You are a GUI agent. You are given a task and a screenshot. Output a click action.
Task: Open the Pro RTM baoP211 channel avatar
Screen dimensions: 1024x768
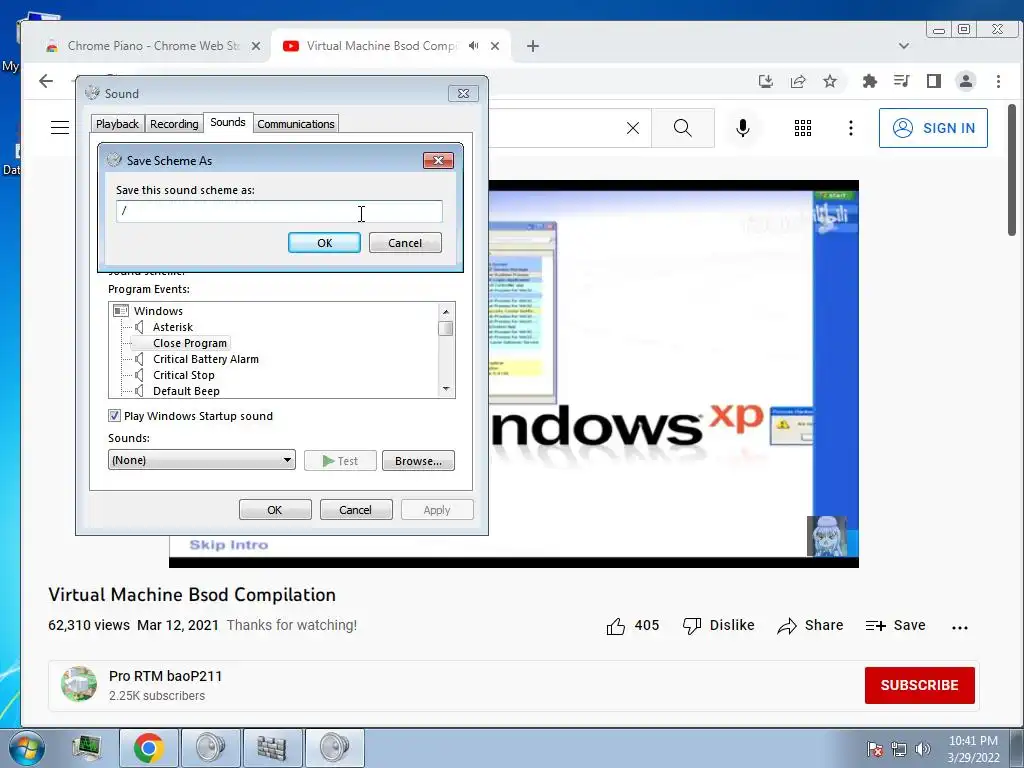tap(79, 684)
